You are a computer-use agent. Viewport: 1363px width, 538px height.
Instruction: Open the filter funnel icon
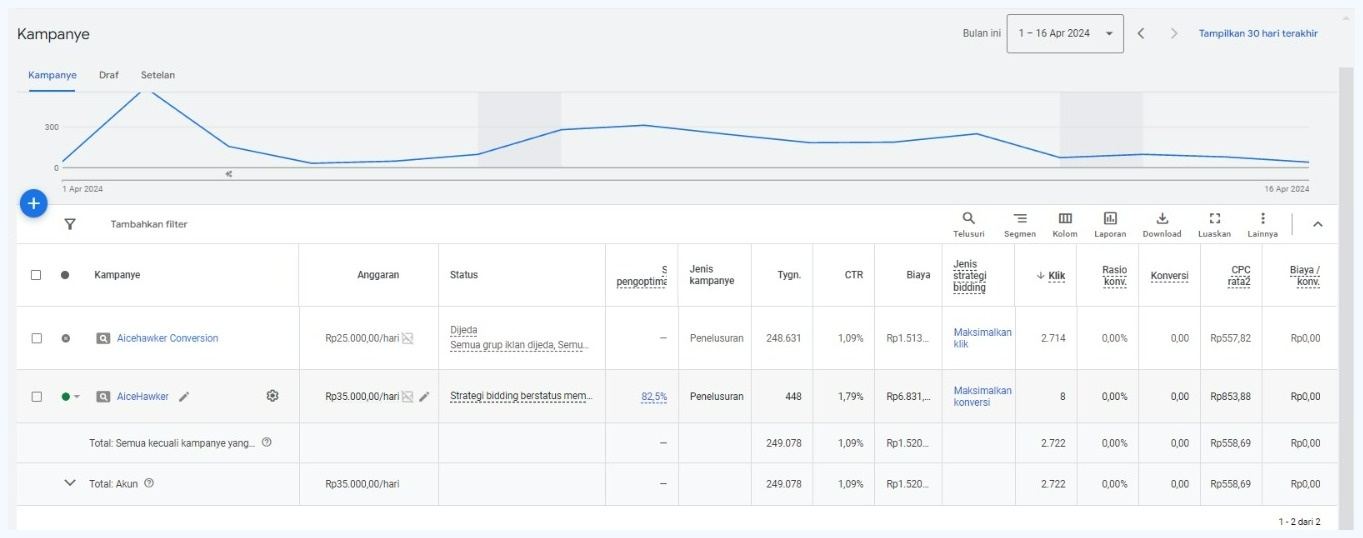point(70,224)
